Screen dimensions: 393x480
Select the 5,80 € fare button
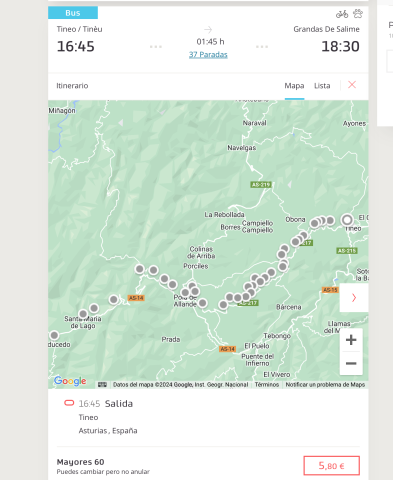click(x=331, y=465)
